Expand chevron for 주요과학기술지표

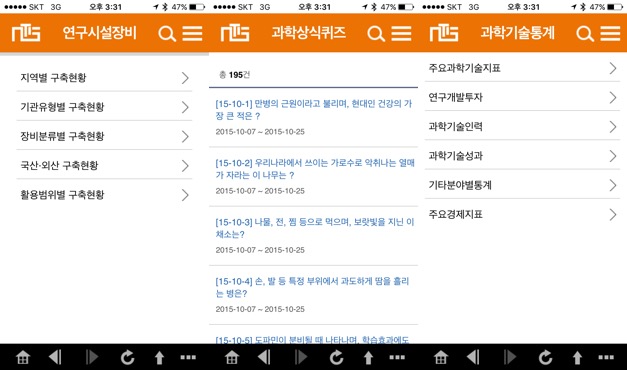(613, 68)
